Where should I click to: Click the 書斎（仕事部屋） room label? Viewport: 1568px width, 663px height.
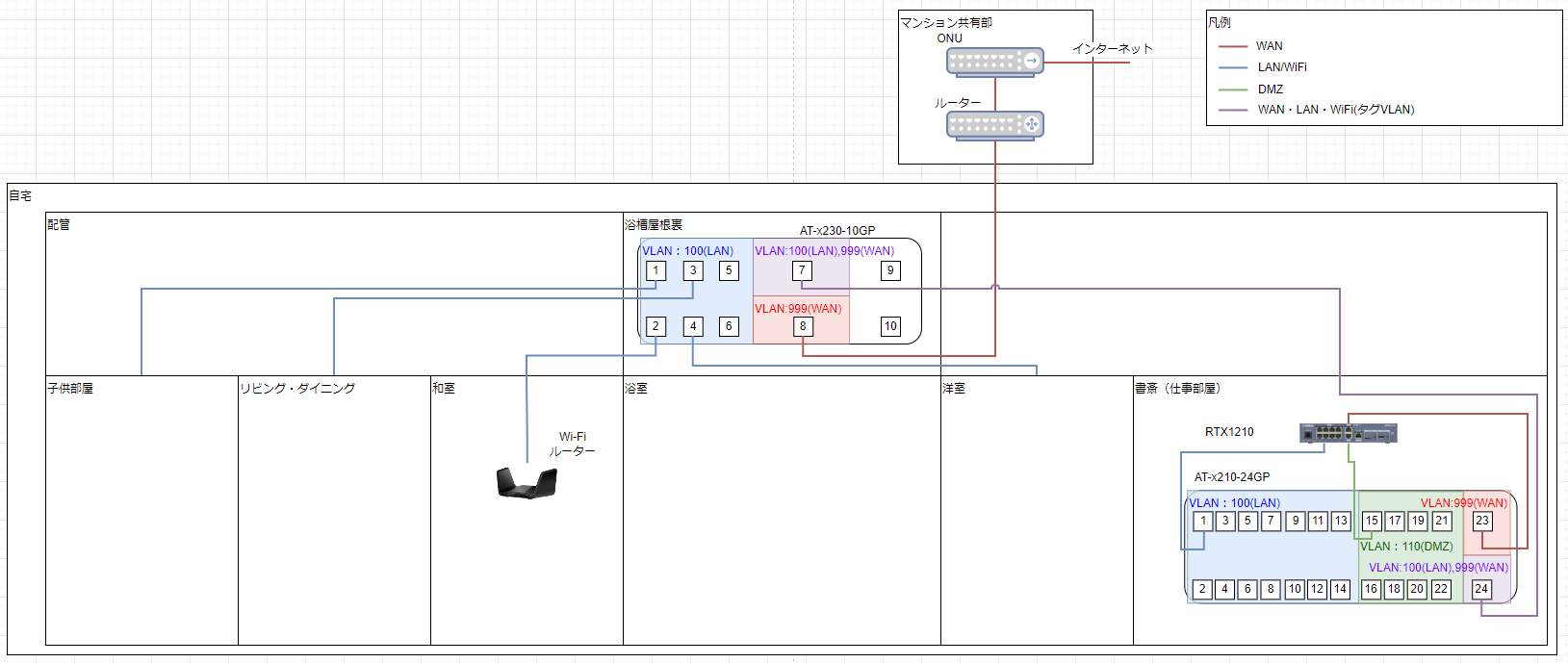[1177, 388]
